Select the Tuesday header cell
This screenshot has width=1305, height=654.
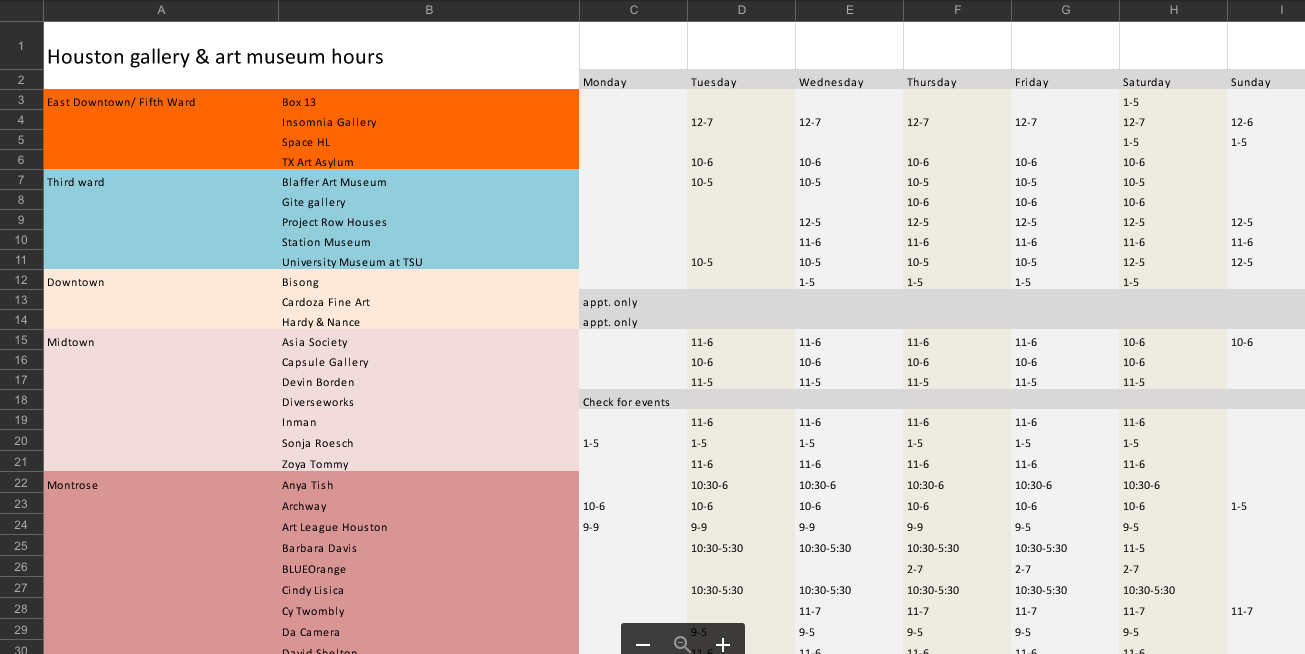742,80
